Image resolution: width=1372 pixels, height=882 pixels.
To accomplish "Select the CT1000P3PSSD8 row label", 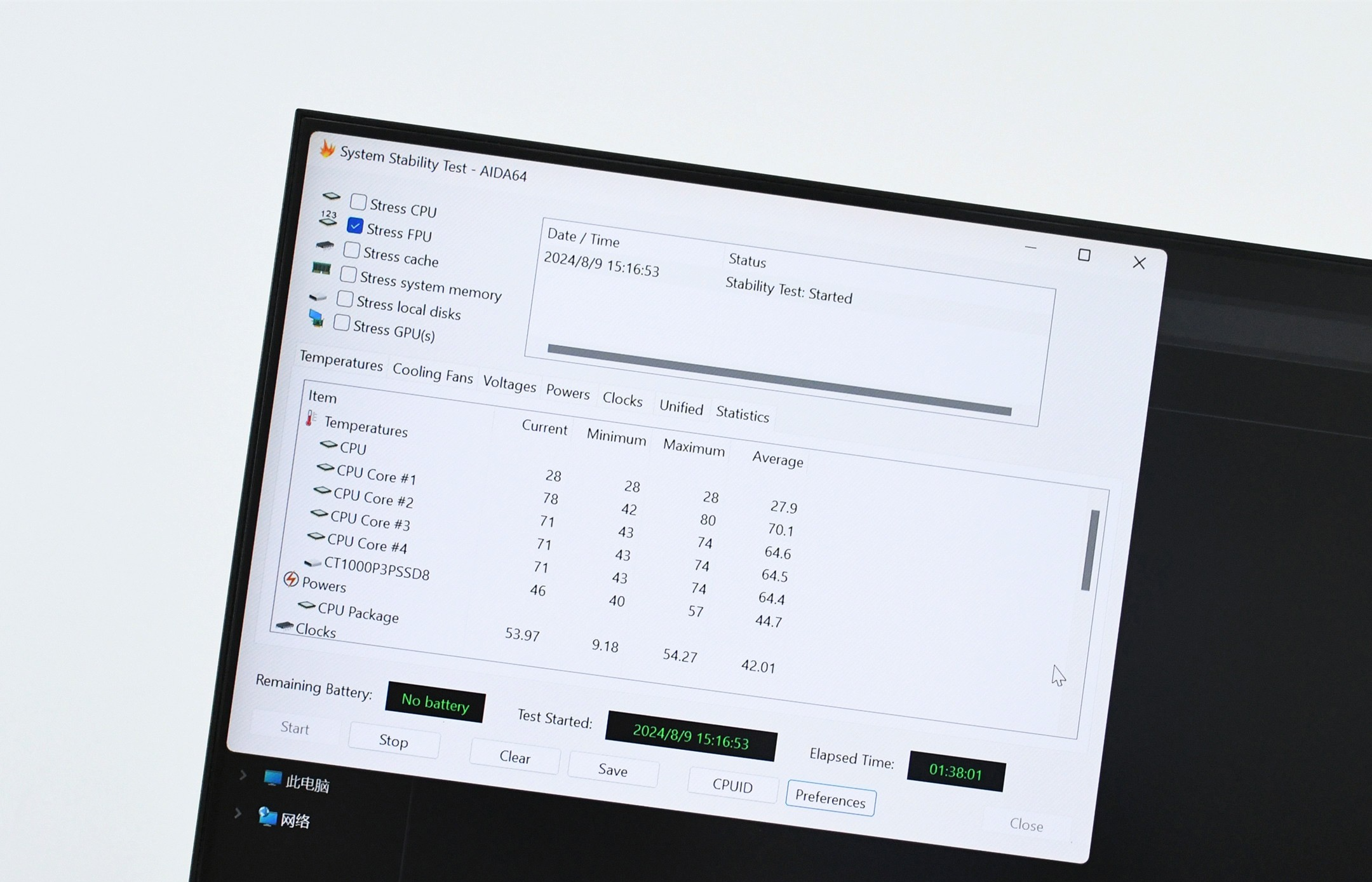I will pos(377,568).
